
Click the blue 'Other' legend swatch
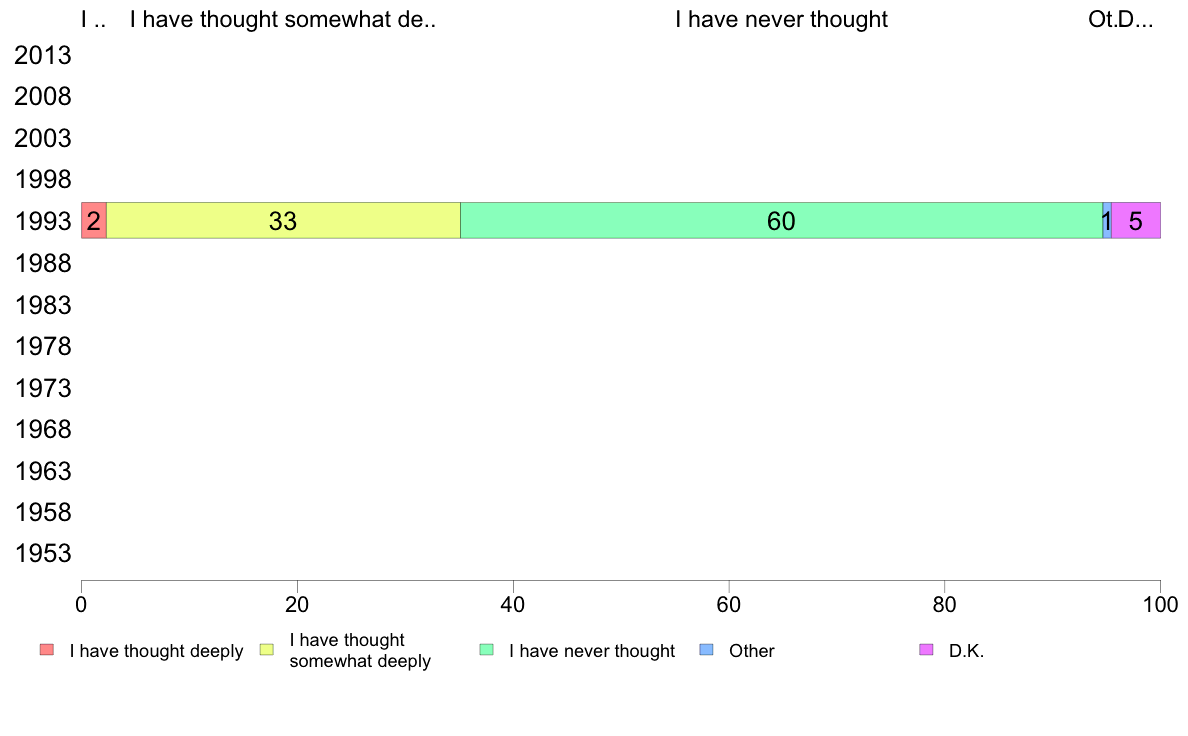pos(706,650)
